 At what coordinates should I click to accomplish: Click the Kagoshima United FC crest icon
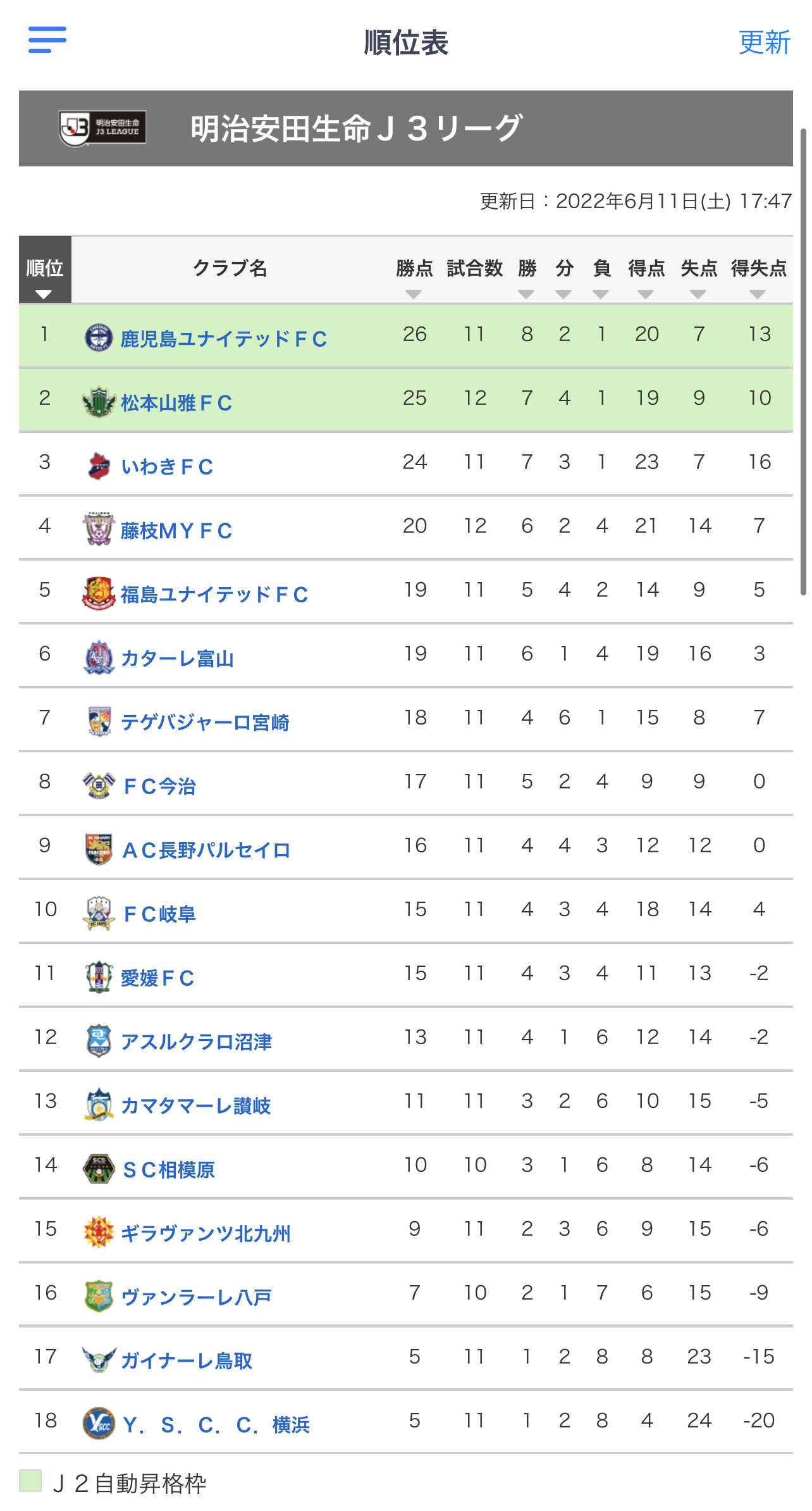click(99, 337)
